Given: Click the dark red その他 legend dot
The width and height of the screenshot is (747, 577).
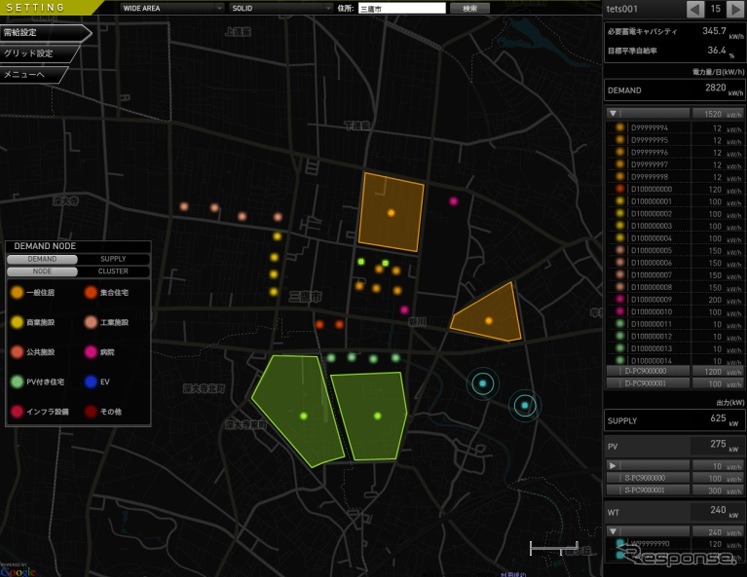Looking at the screenshot, I should [x=91, y=412].
